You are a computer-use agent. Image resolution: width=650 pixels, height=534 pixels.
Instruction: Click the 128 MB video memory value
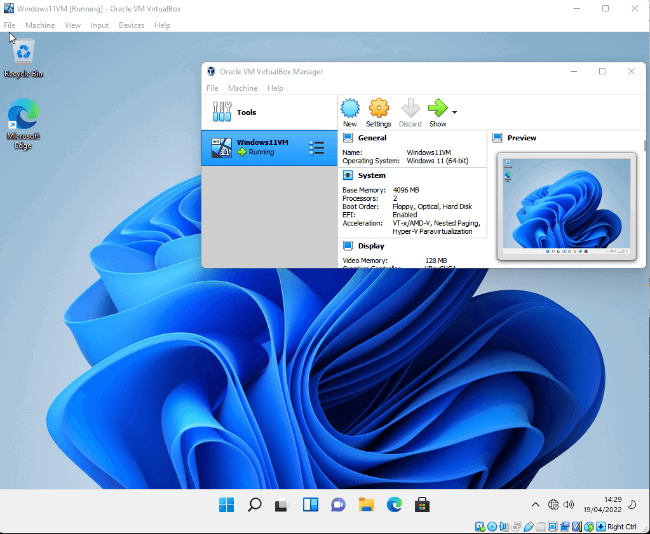pos(436,260)
